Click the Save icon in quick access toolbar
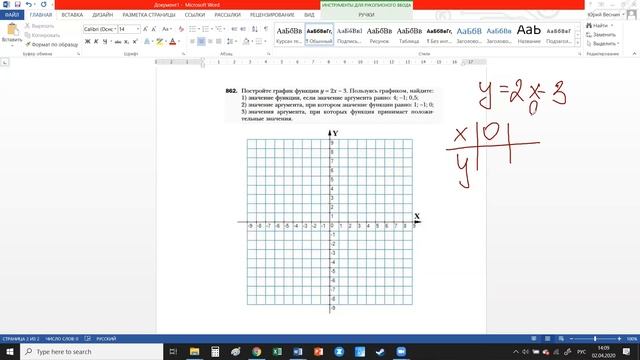Screen dimensions: 640x360 (x=18, y=4)
